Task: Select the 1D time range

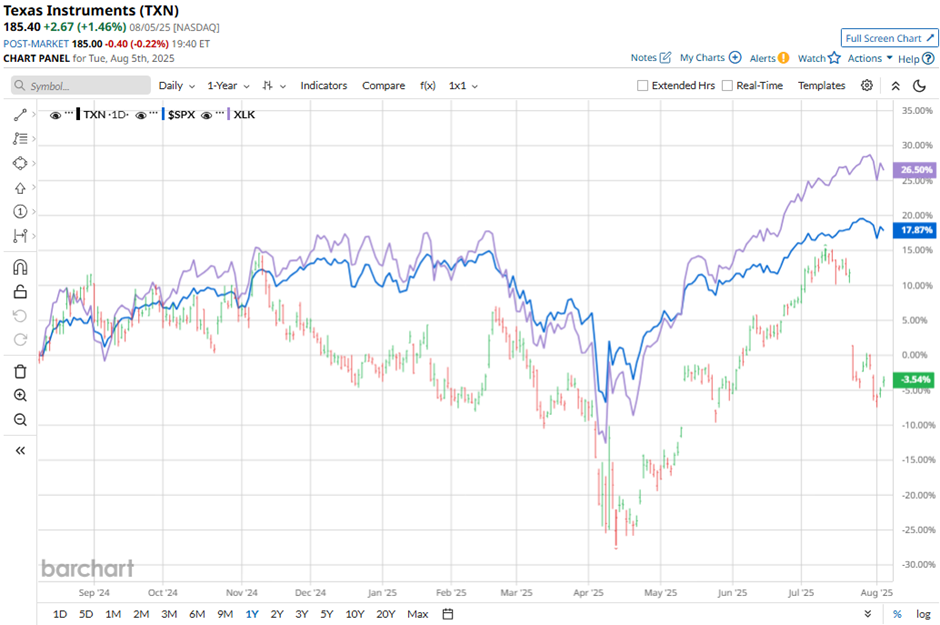Action: click(60, 614)
